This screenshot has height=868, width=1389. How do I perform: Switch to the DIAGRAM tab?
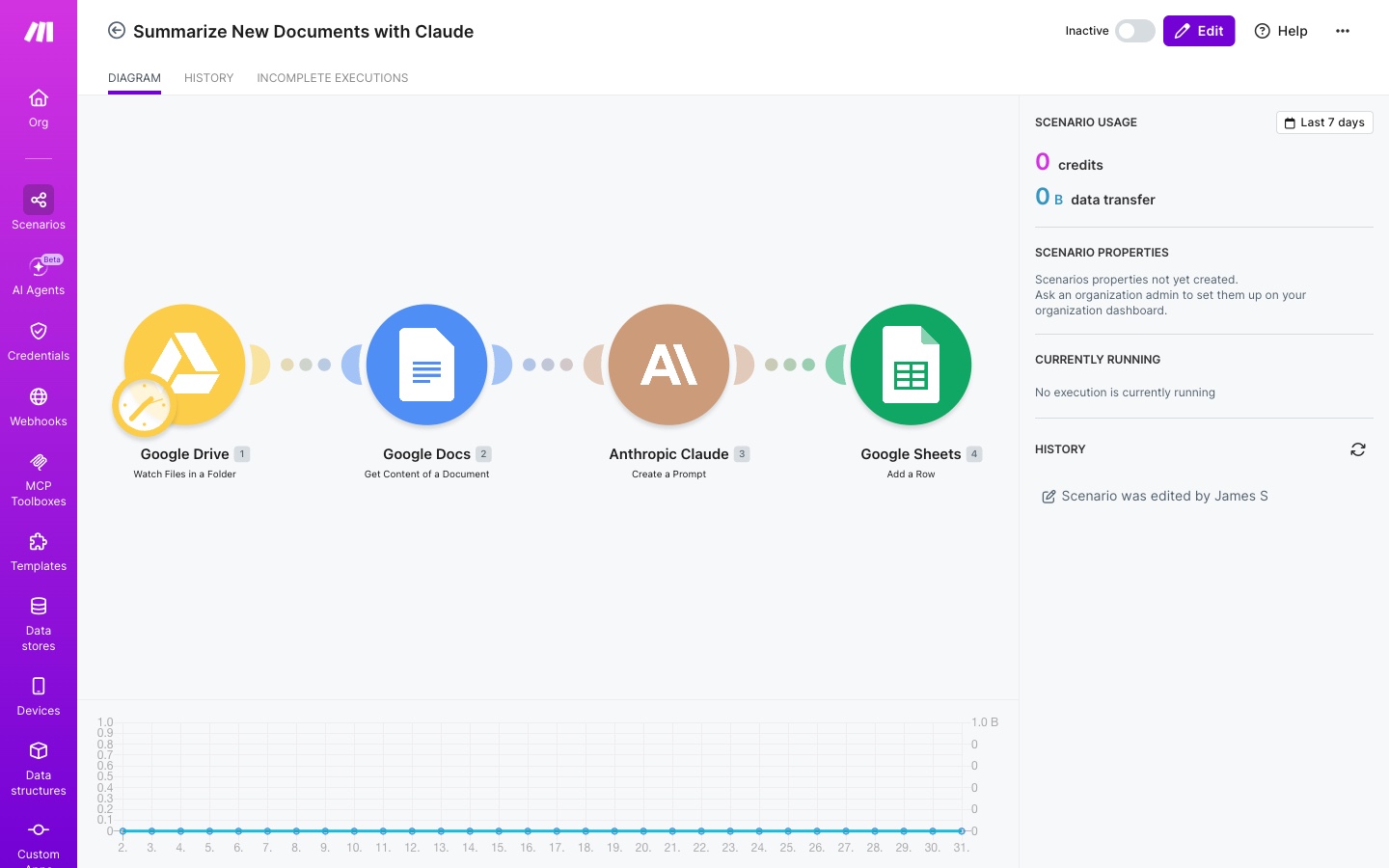[x=134, y=78]
